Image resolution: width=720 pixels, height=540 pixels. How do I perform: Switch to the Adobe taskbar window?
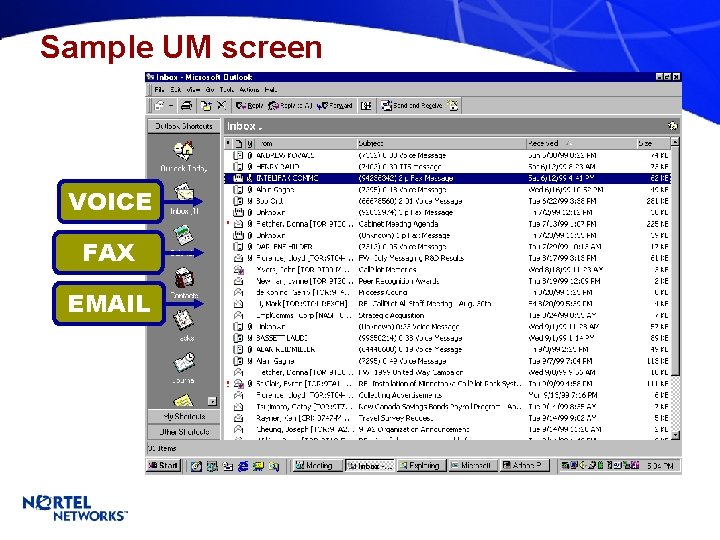click(525, 466)
